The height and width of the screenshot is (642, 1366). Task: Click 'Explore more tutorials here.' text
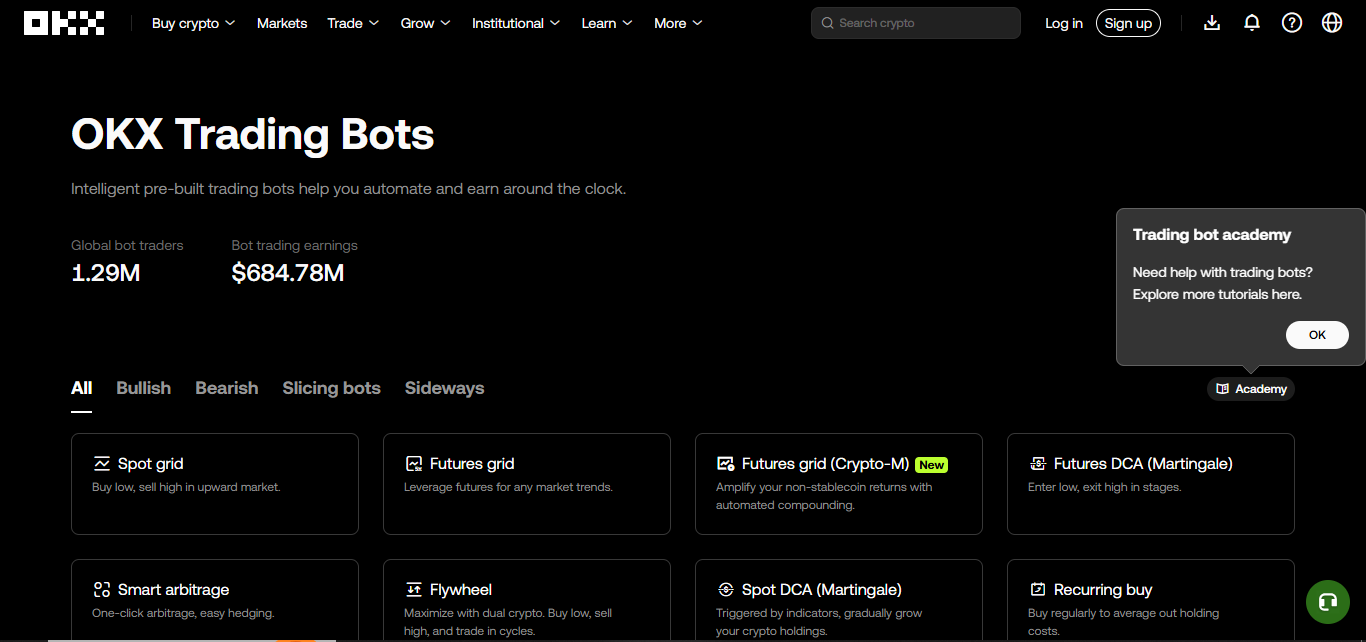point(1217,294)
